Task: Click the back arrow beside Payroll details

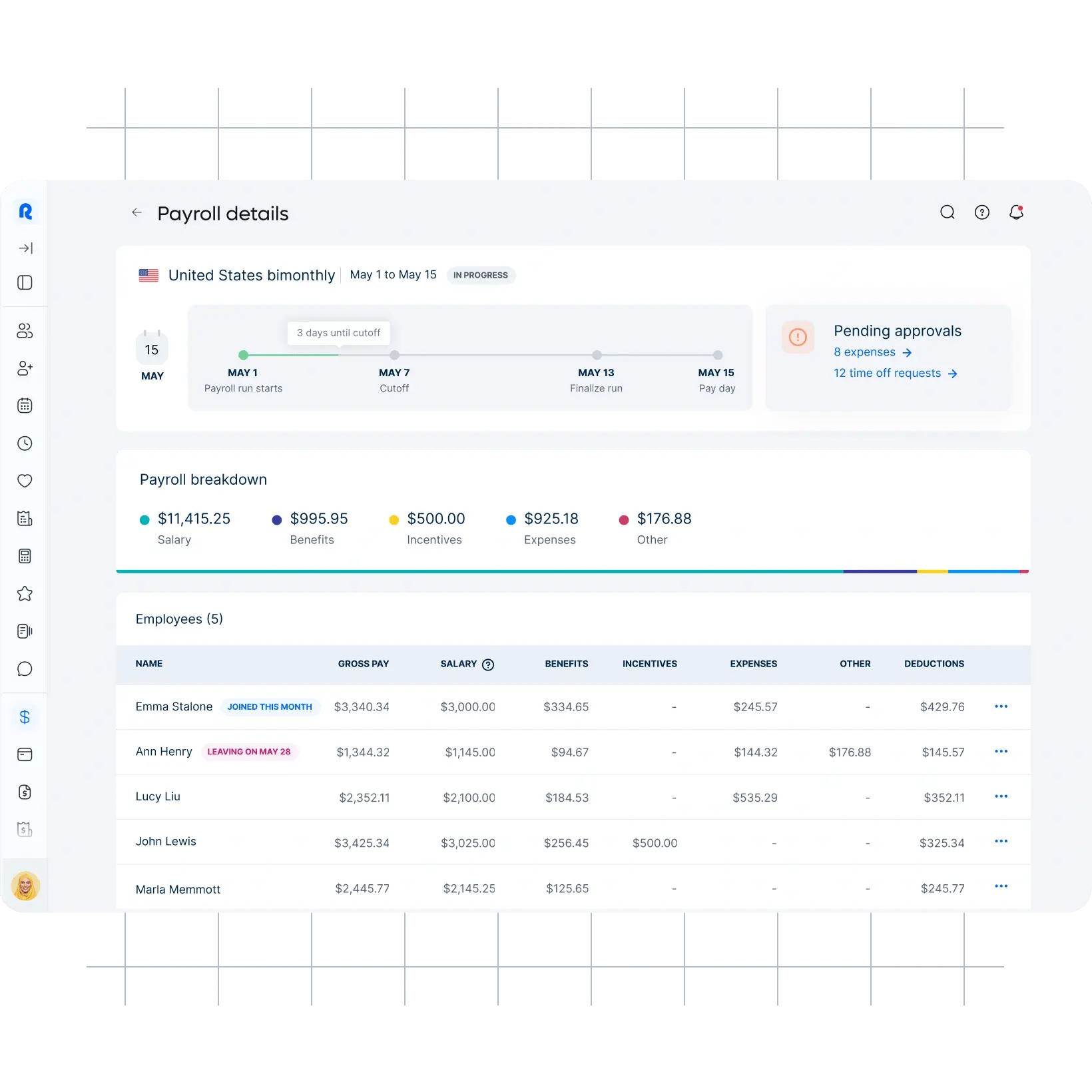Action: (x=136, y=212)
